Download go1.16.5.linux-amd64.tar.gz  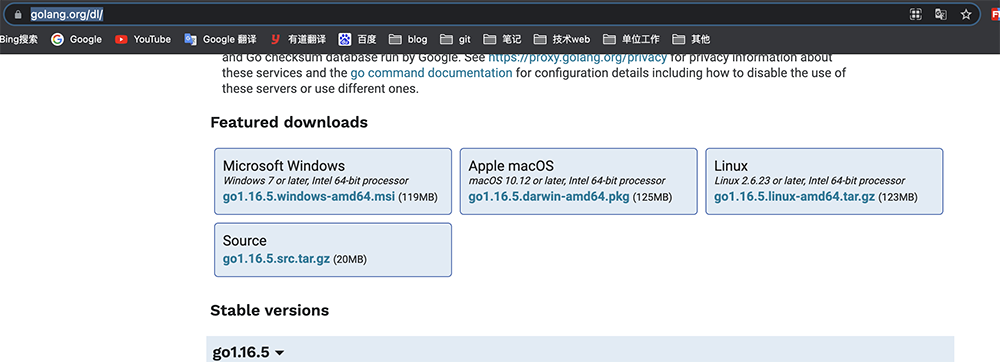pyautogui.click(x=794, y=196)
